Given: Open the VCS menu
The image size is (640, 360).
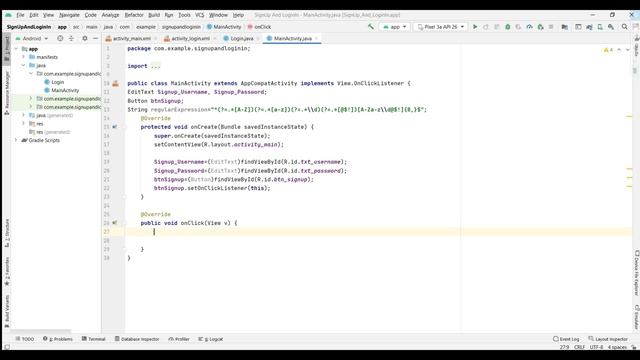Looking at the screenshot, I should pyautogui.click(x=200, y=15).
